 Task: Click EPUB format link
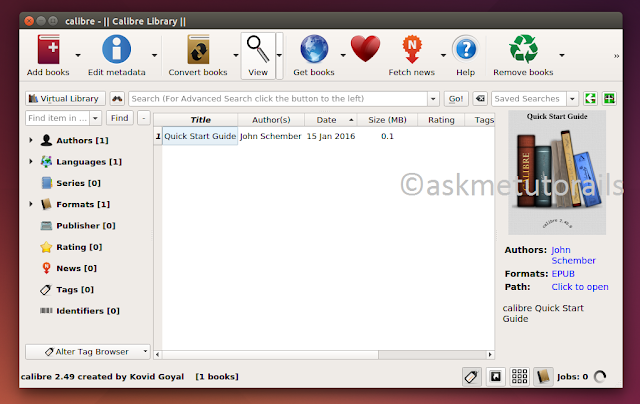[563, 273]
